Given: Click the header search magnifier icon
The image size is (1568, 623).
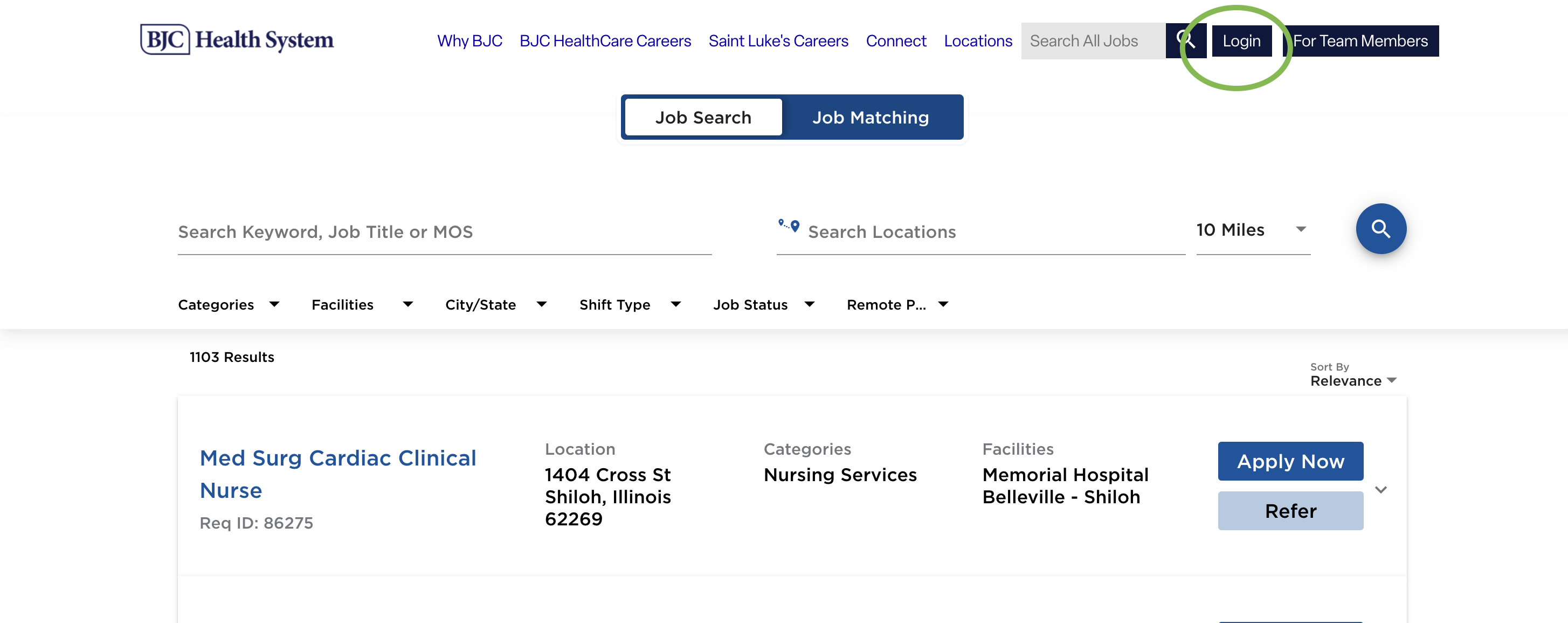Looking at the screenshot, I should 1186,40.
